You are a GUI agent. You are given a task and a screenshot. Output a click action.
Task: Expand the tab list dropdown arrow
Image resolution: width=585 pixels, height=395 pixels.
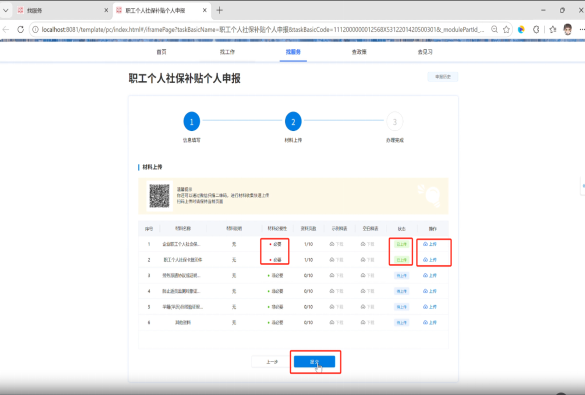coord(6,10)
